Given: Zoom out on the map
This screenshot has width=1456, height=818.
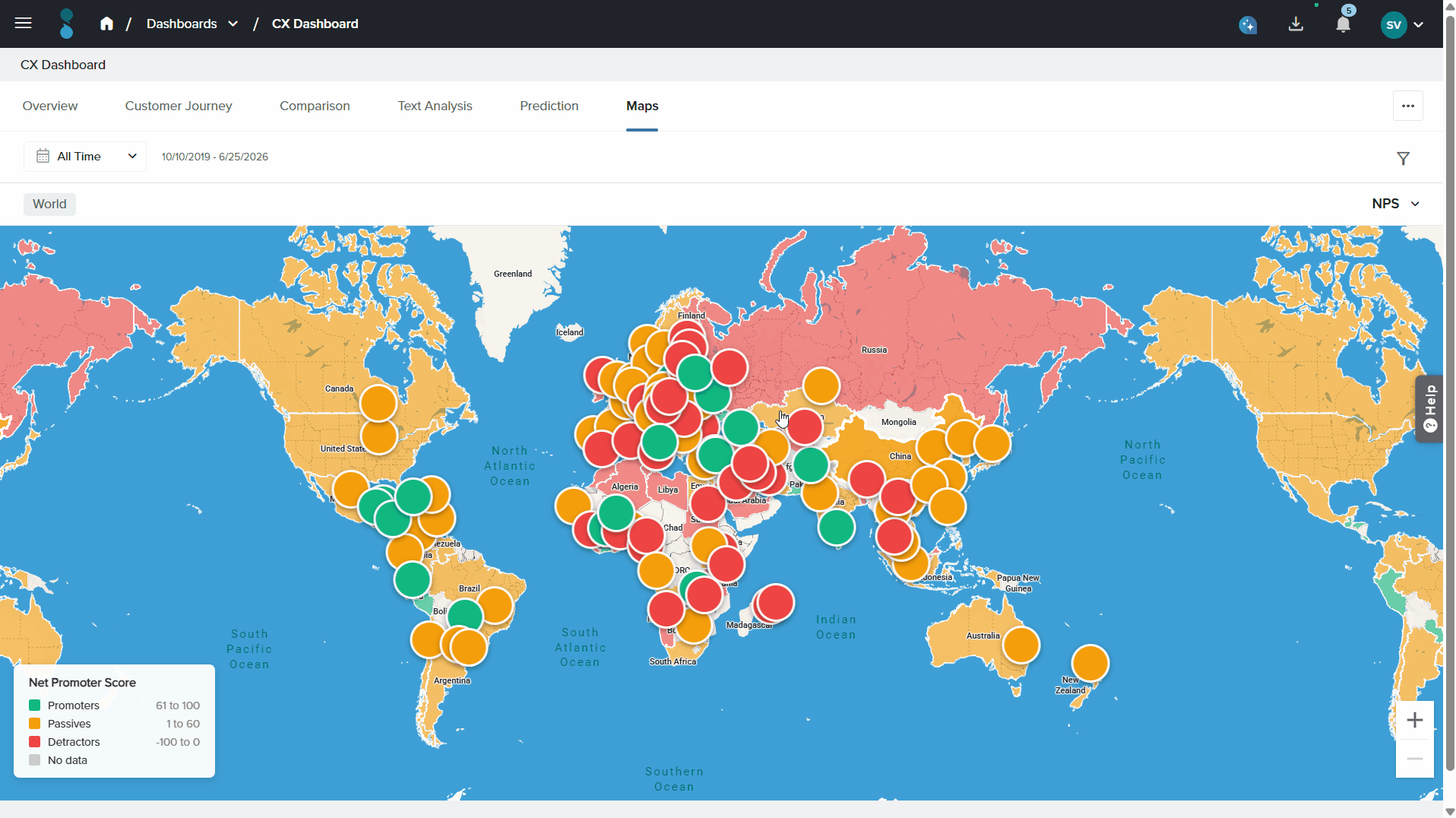Looking at the screenshot, I should tap(1415, 759).
